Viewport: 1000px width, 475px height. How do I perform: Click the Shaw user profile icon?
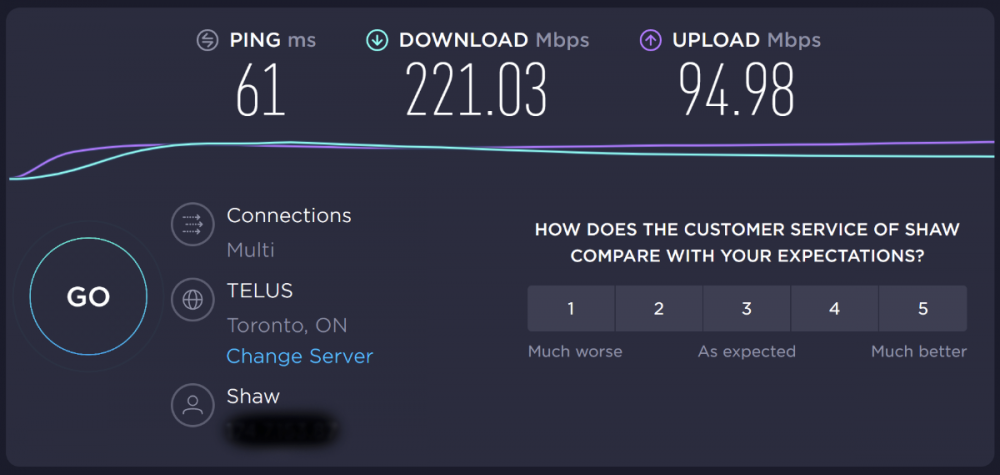point(191,404)
